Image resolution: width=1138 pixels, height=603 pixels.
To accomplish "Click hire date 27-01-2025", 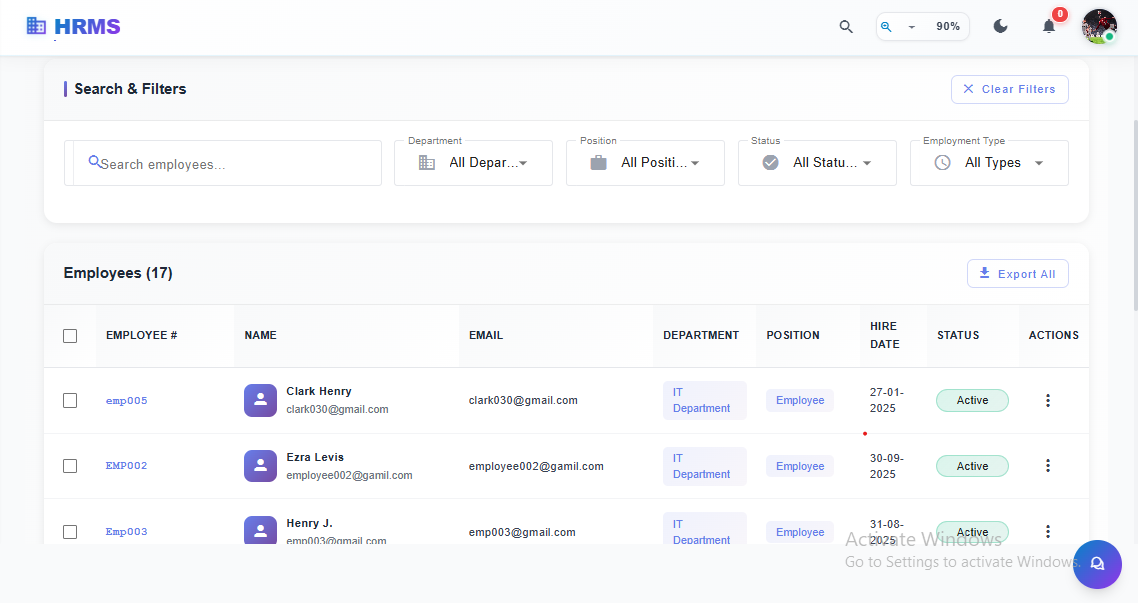I will pos(887,400).
